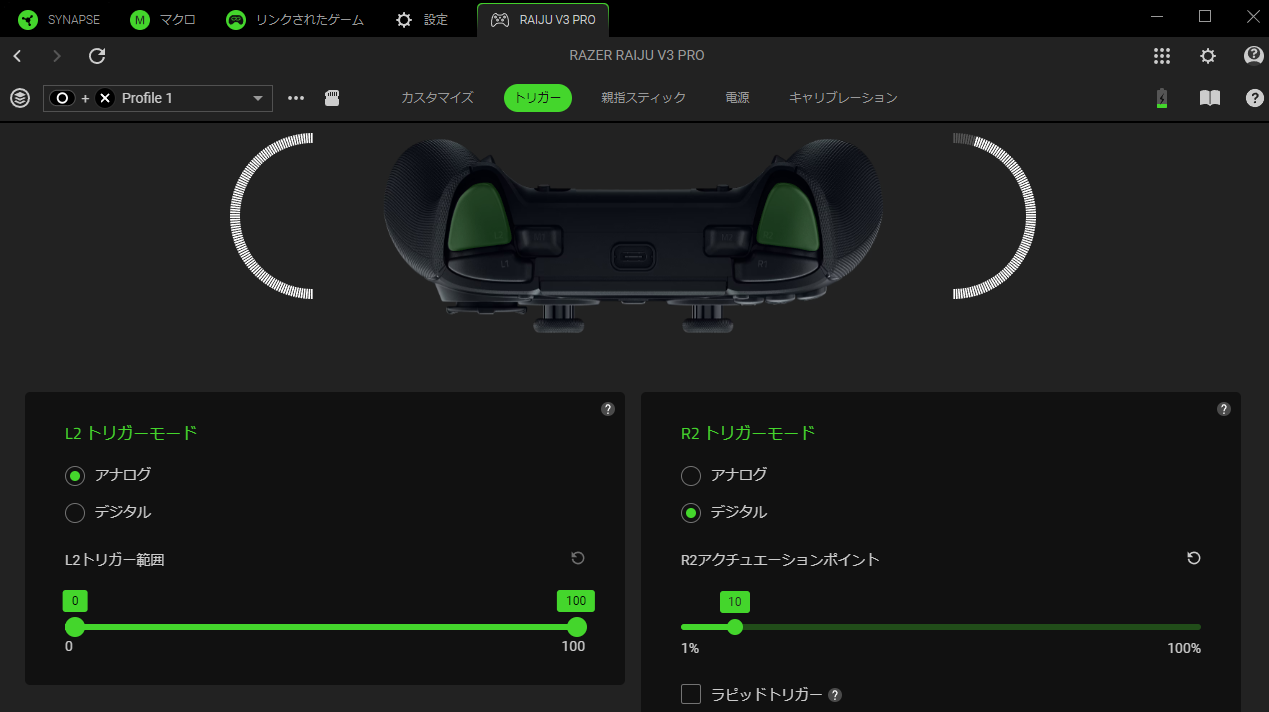This screenshot has height=712, width=1269.
Task: Switch to the 電源 tab
Action: (x=738, y=98)
